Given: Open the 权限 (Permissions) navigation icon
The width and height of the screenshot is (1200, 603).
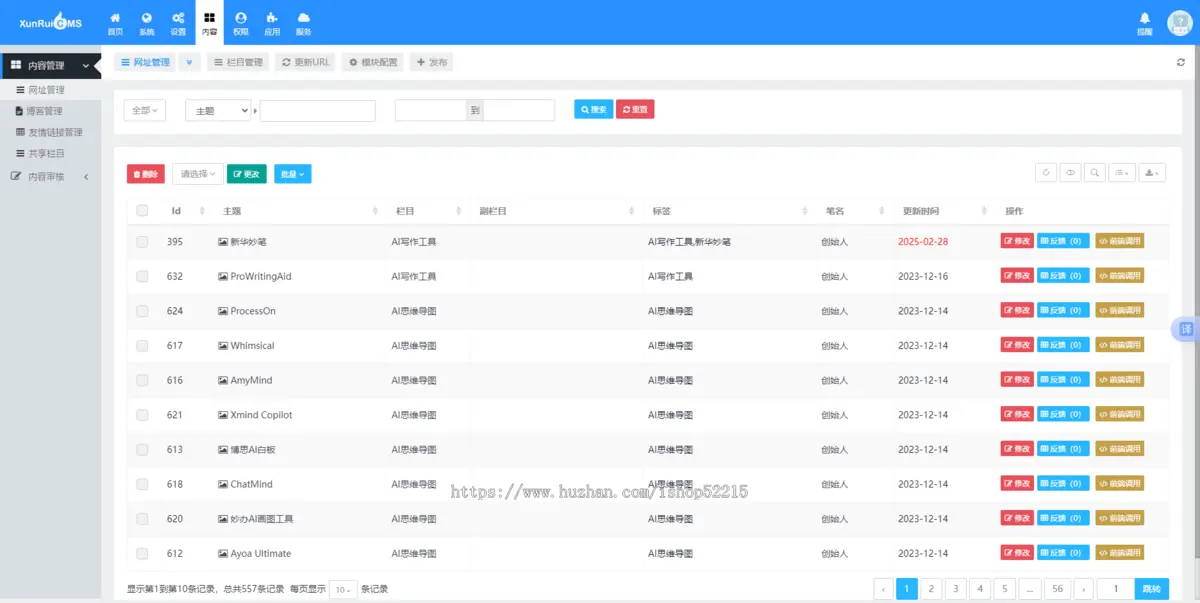Looking at the screenshot, I should [x=240, y=21].
